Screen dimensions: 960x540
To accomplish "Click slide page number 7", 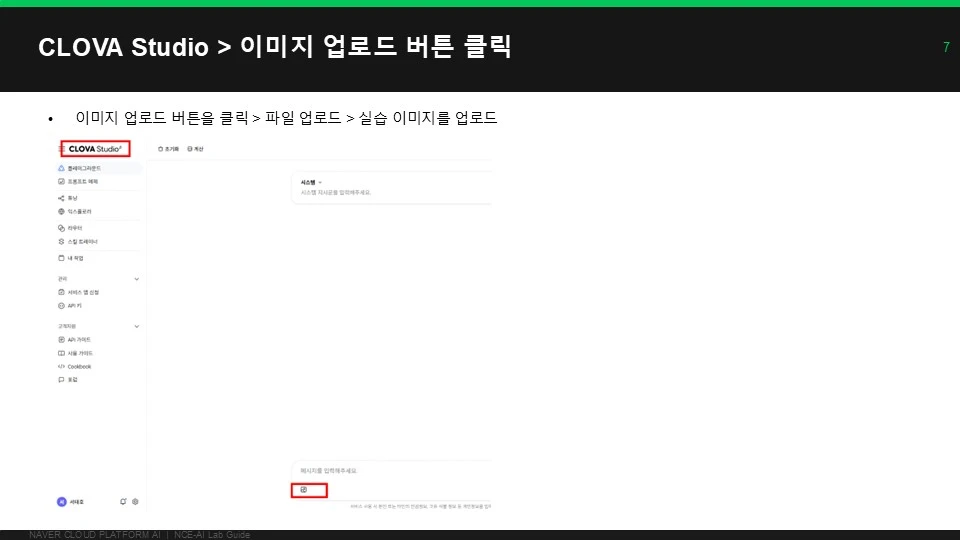I will [947, 47].
